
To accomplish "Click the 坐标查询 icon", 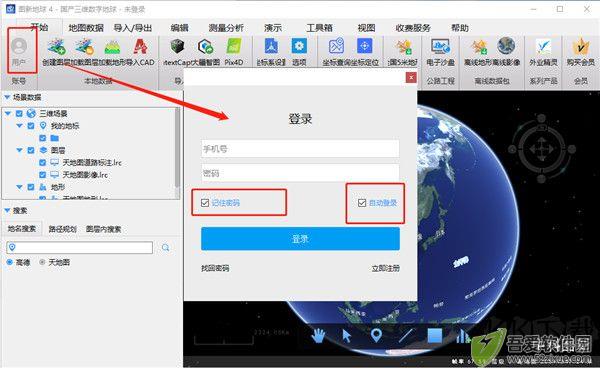I will (x=336, y=47).
